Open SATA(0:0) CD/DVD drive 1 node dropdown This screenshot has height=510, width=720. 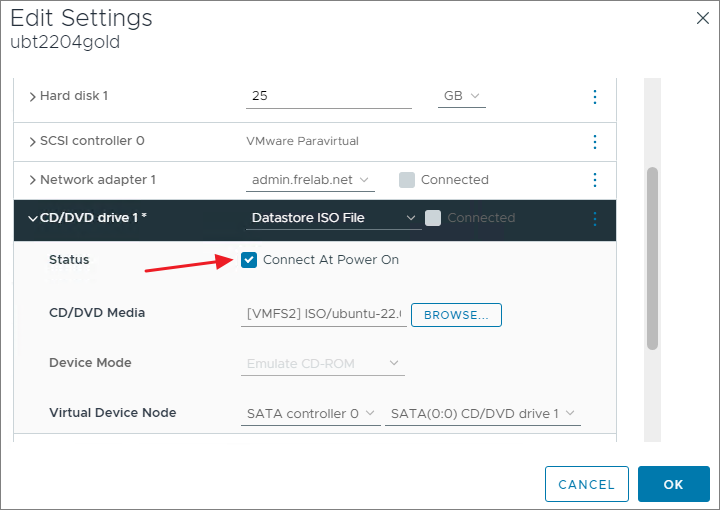[482, 413]
